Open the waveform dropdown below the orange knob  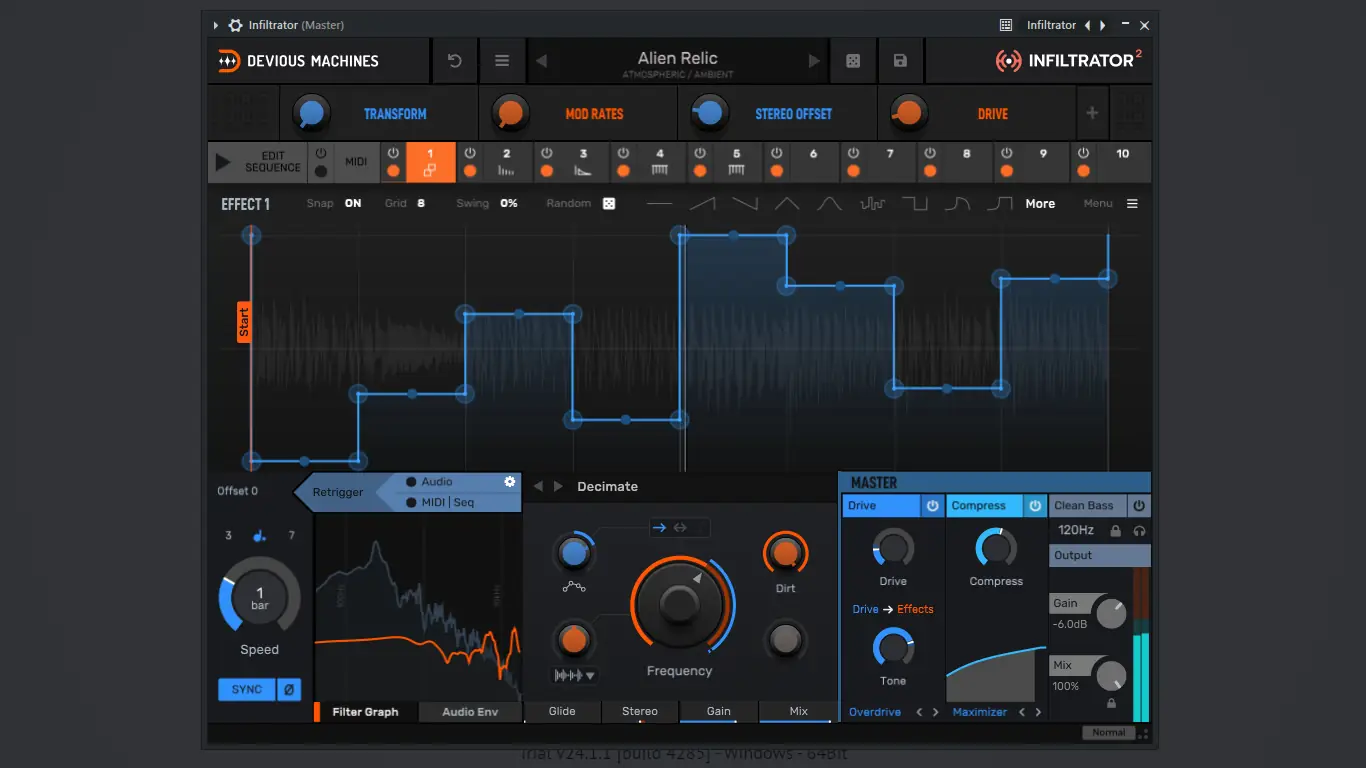click(x=575, y=675)
